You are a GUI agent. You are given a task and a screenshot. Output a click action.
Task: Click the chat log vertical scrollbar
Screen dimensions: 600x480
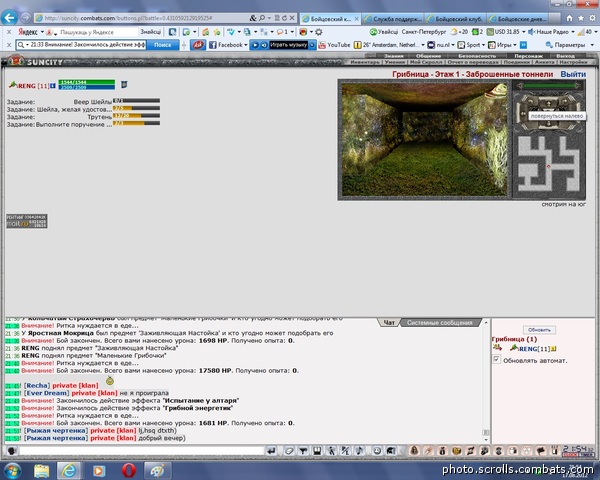(x=486, y=379)
